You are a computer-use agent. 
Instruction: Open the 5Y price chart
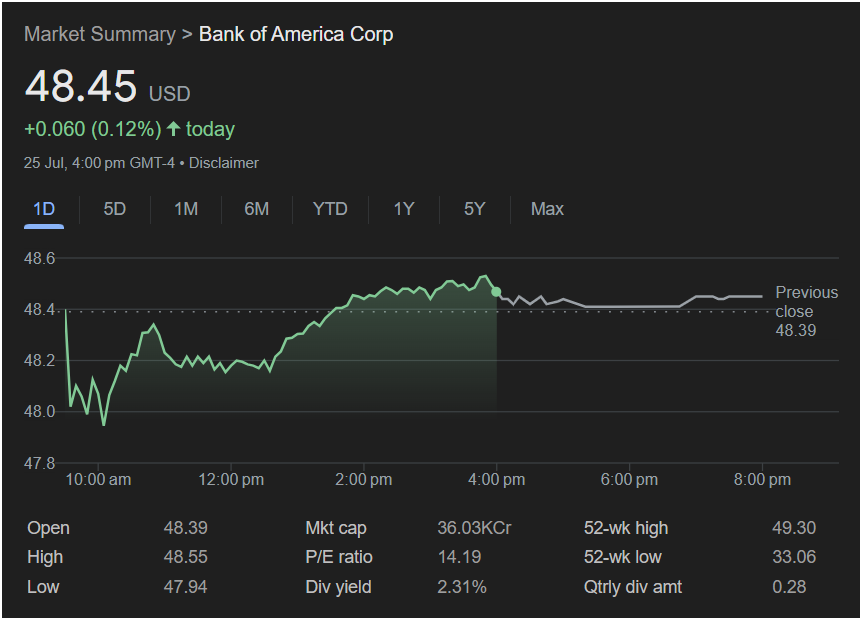474,209
